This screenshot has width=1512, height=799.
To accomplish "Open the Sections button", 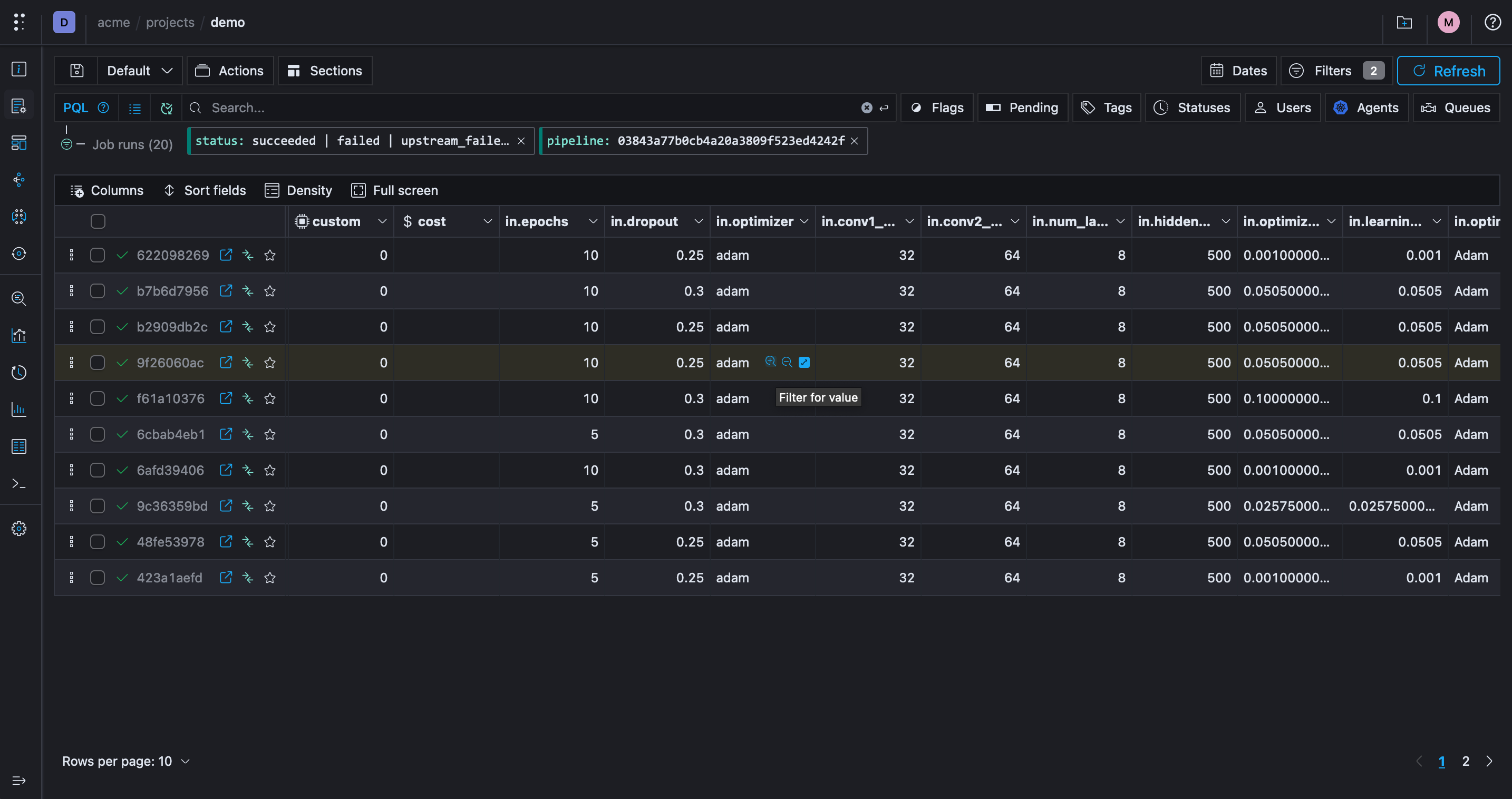I will click(325, 71).
